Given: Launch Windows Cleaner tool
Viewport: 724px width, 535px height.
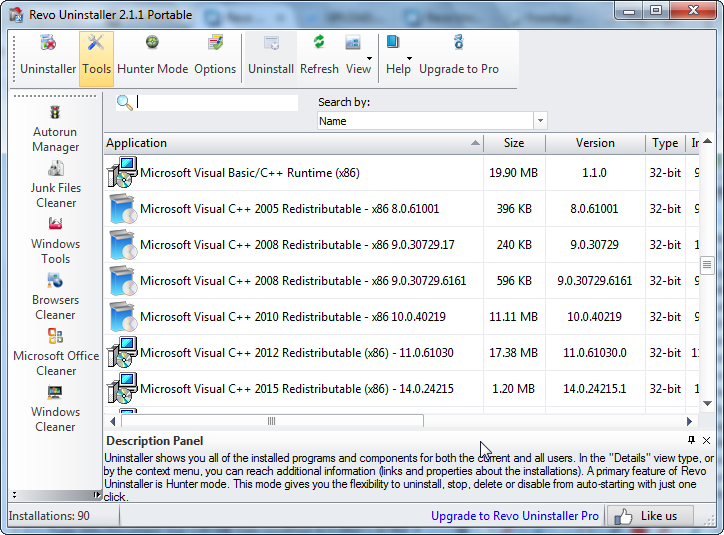Looking at the screenshot, I should pos(55,409).
